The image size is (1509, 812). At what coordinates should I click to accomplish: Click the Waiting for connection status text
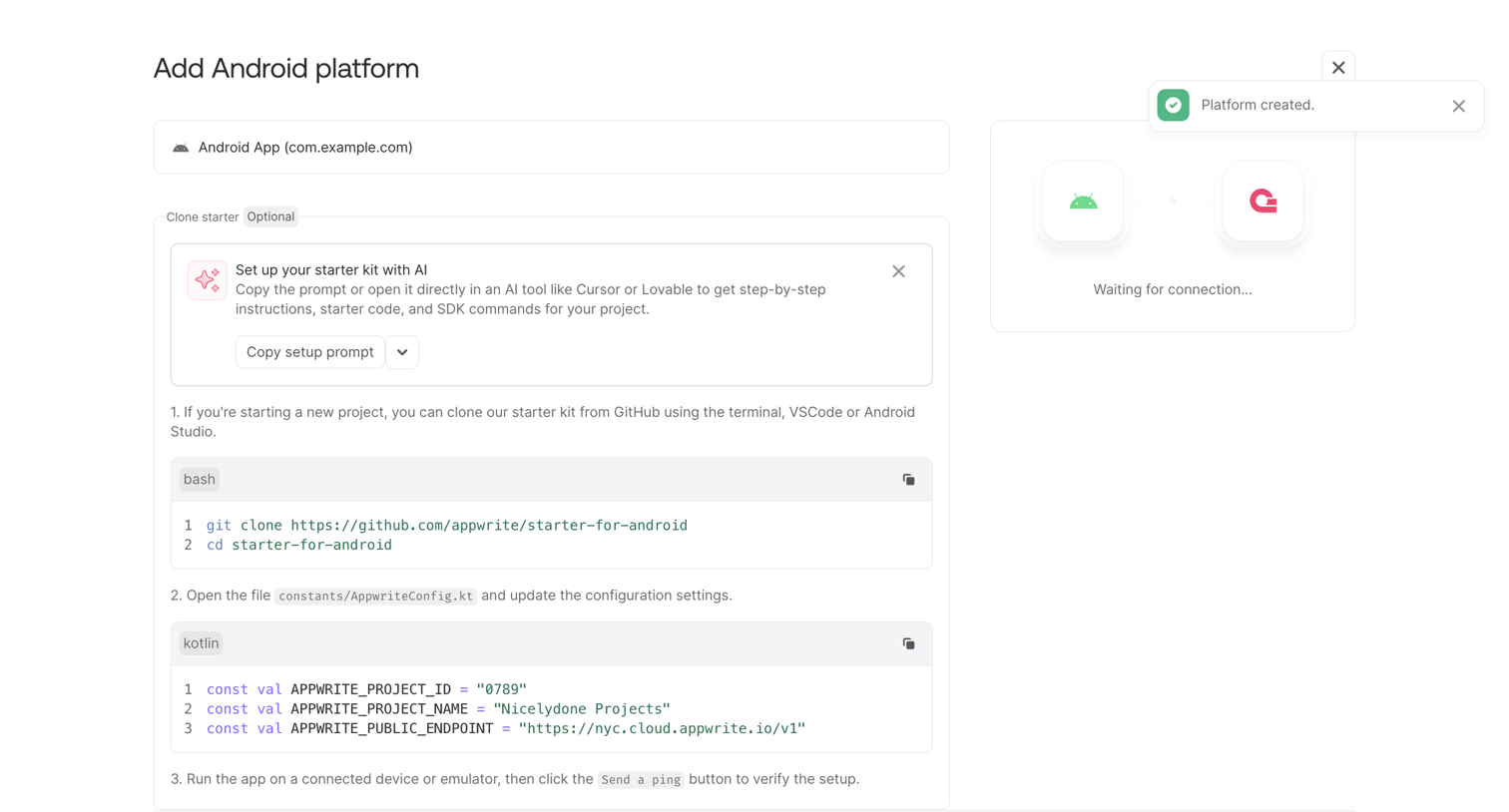1173,289
